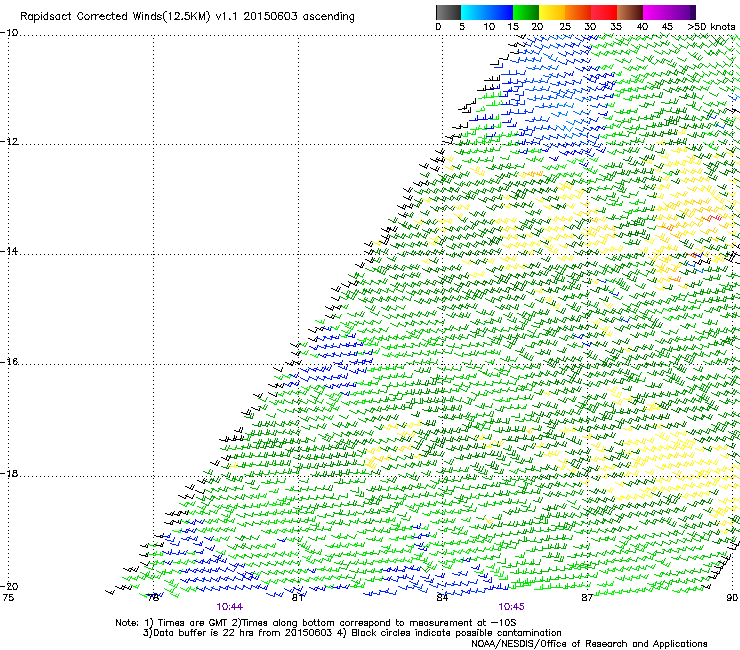Viewport: 740px width, 650px height.
Task: Select the blue 10-15 knots legend segment
Action: click(500, 12)
